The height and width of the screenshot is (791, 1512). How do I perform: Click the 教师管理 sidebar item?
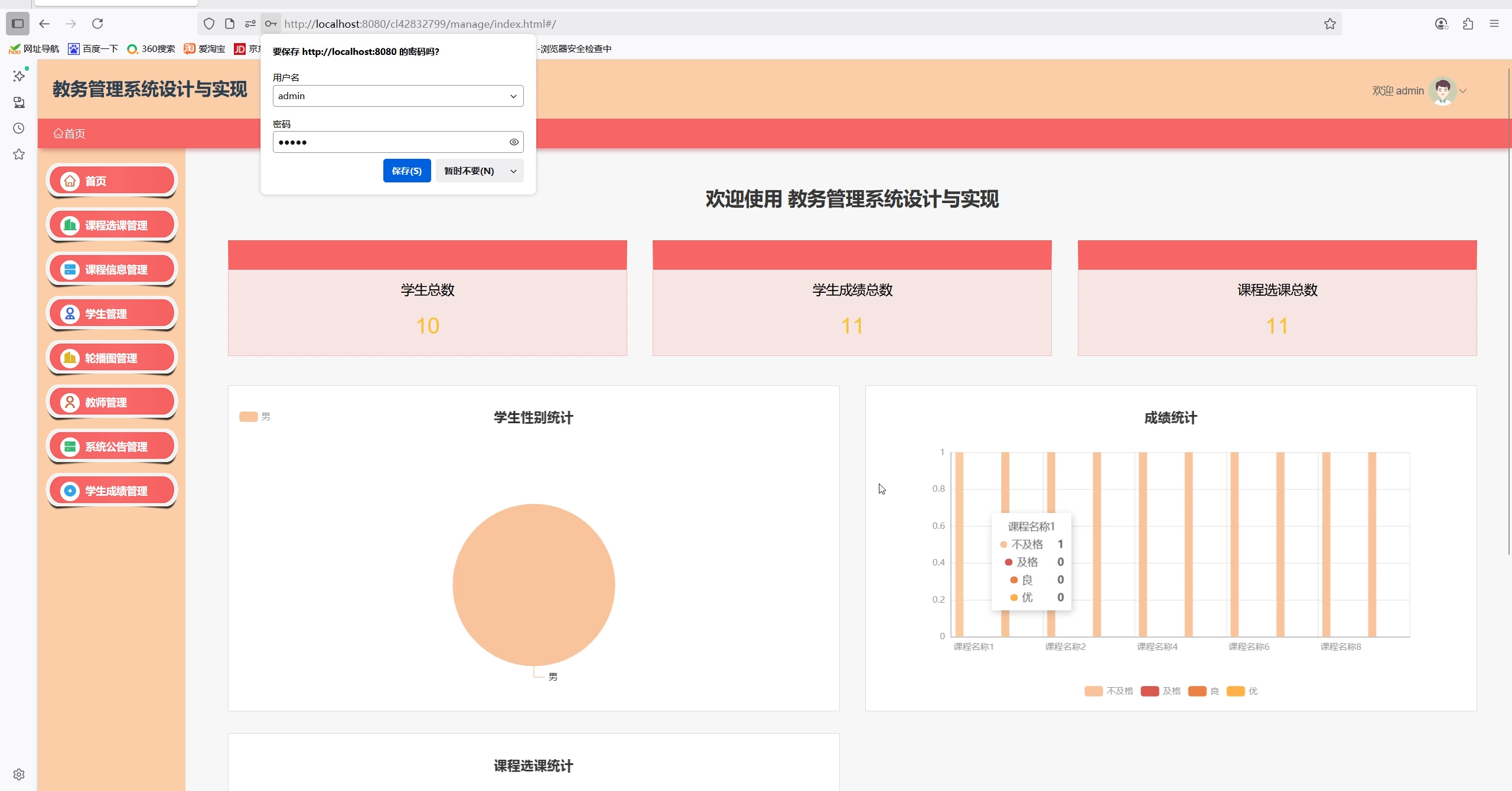pyautogui.click(x=111, y=402)
